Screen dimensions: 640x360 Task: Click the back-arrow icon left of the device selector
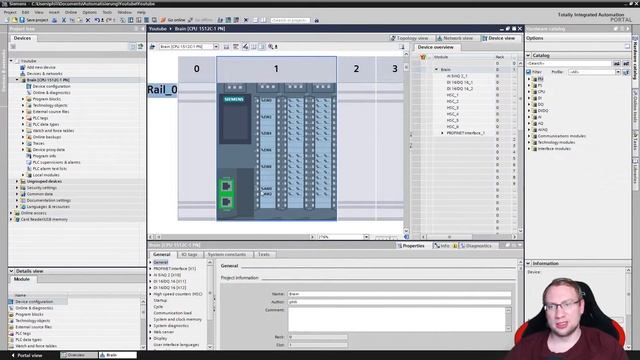pos(153,47)
